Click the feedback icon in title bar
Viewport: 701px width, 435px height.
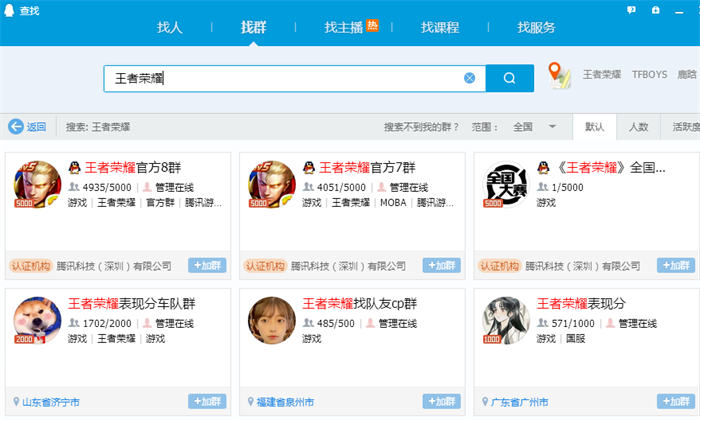(631, 10)
